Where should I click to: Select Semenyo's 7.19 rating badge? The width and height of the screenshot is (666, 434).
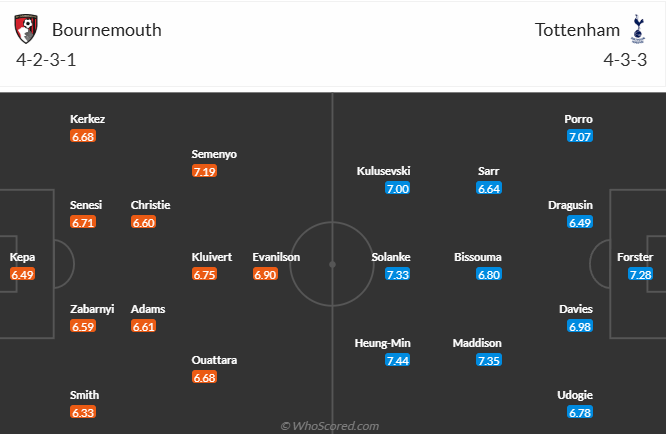204,171
